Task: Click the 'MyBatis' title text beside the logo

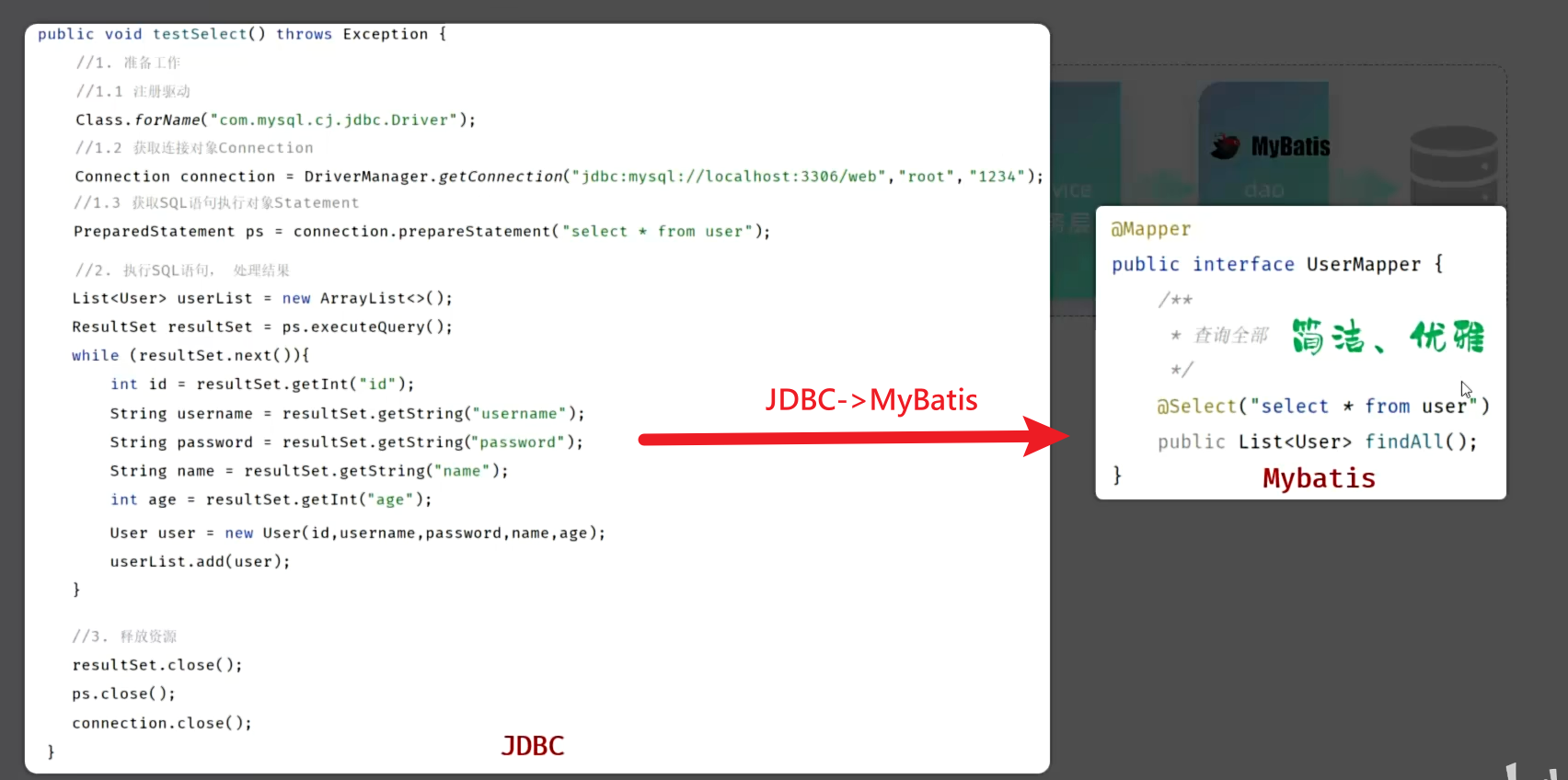Action: tap(1291, 146)
